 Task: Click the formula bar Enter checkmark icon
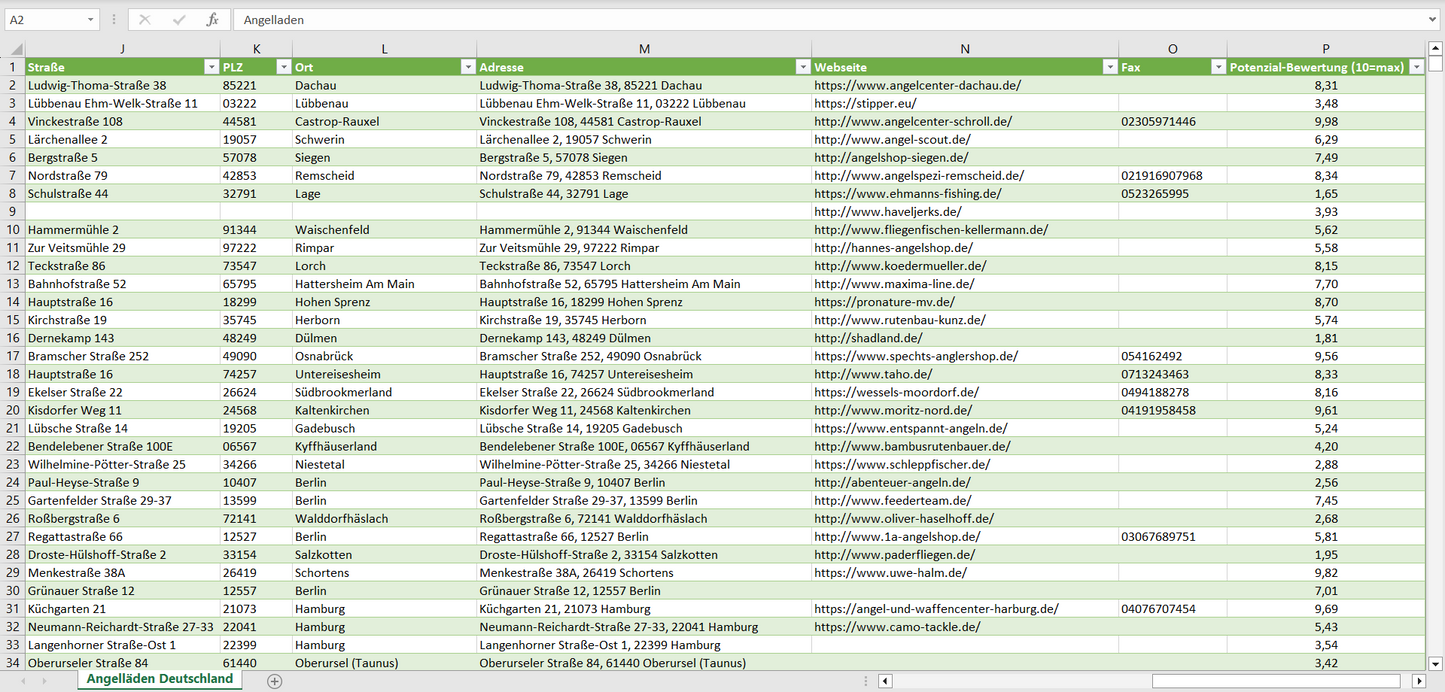click(179, 20)
